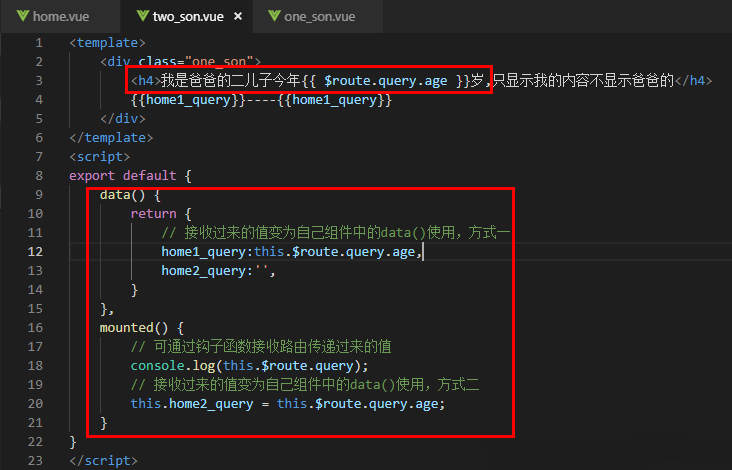Screen dimensions: 732x470
Task: Click the Vue icon on one_son.vue tab
Action: point(274,16)
